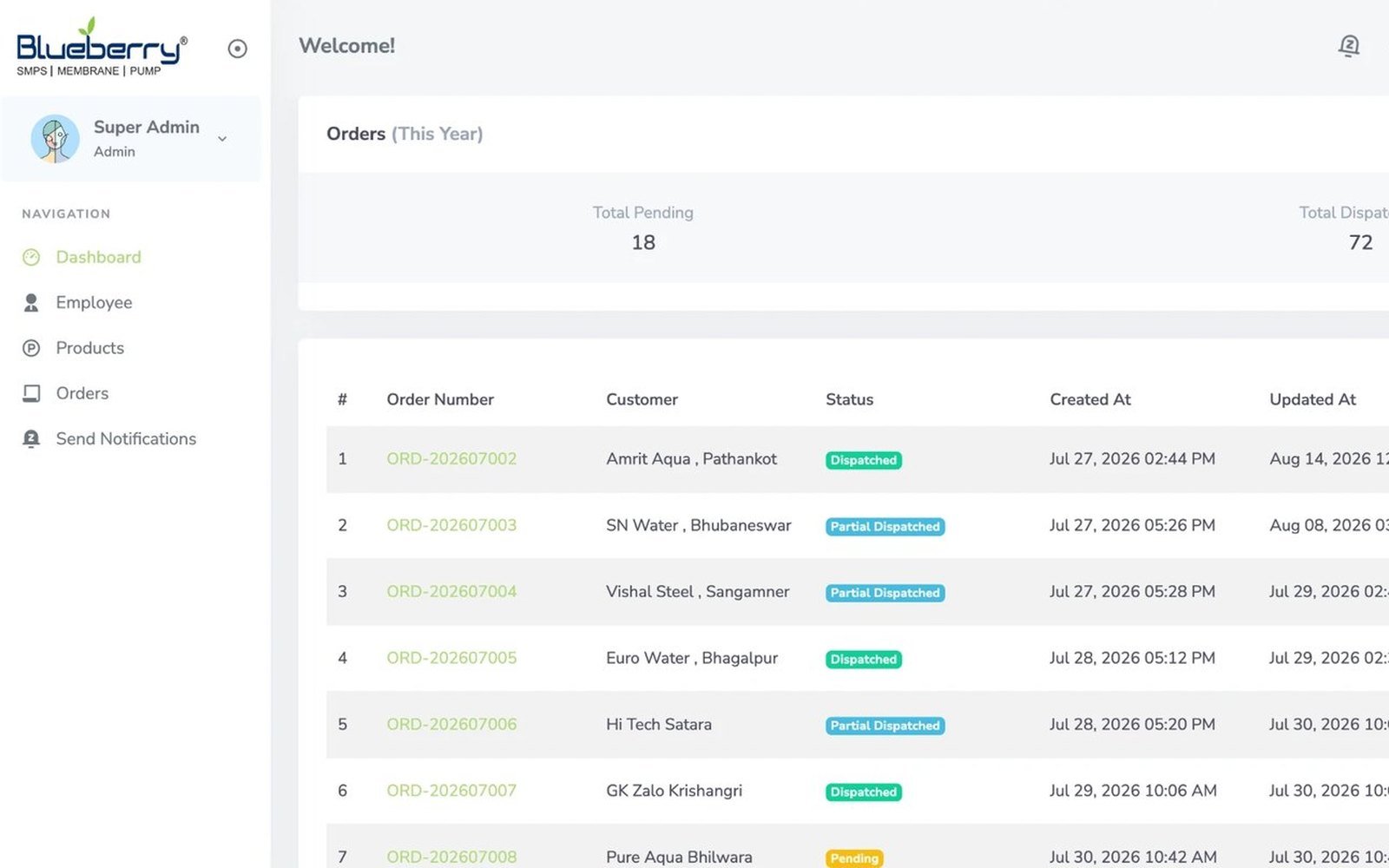This screenshot has width=1389, height=868.
Task: Click Total Pending count 18
Action: click(643, 242)
